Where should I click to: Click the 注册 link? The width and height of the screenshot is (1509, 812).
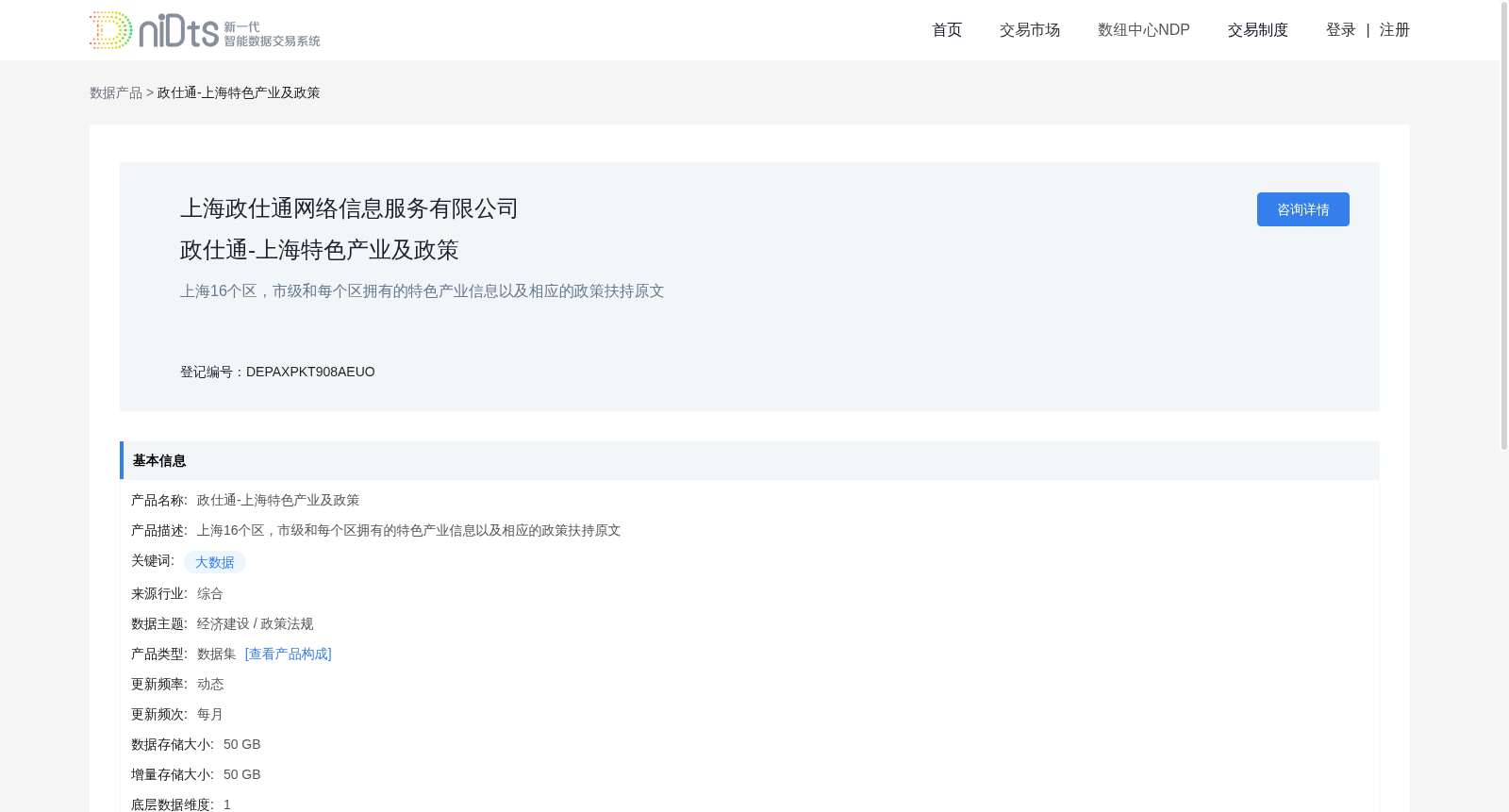(1395, 30)
